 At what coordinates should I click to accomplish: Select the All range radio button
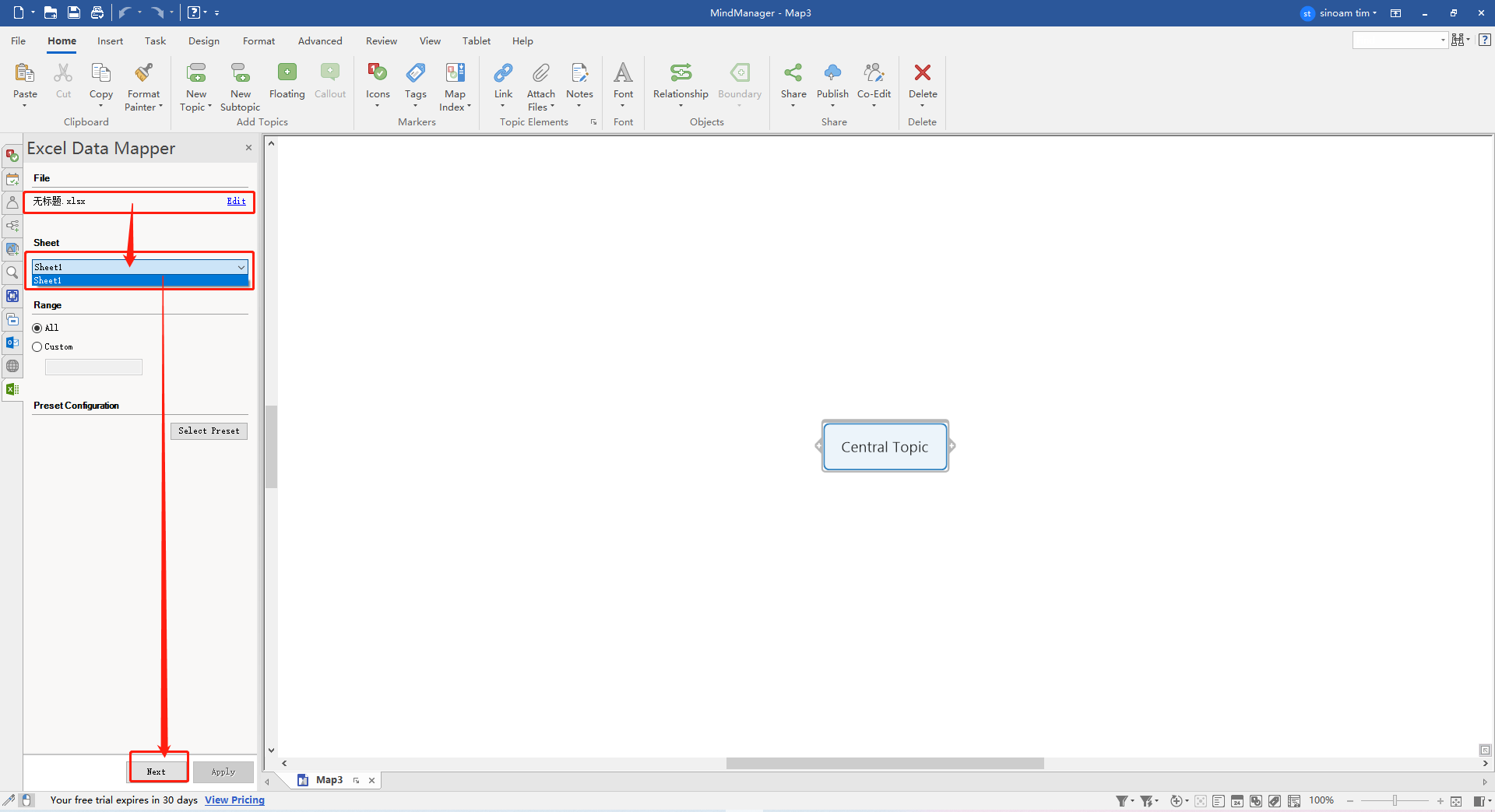(x=37, y=328)
